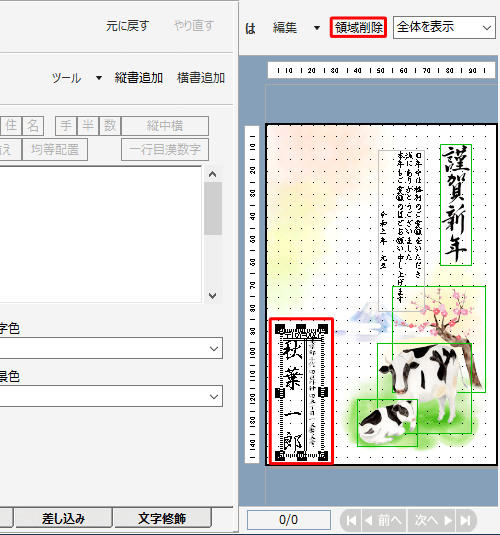Click the 領域削除 delete region button
The image size is (500, 535).
pos(358,27)
